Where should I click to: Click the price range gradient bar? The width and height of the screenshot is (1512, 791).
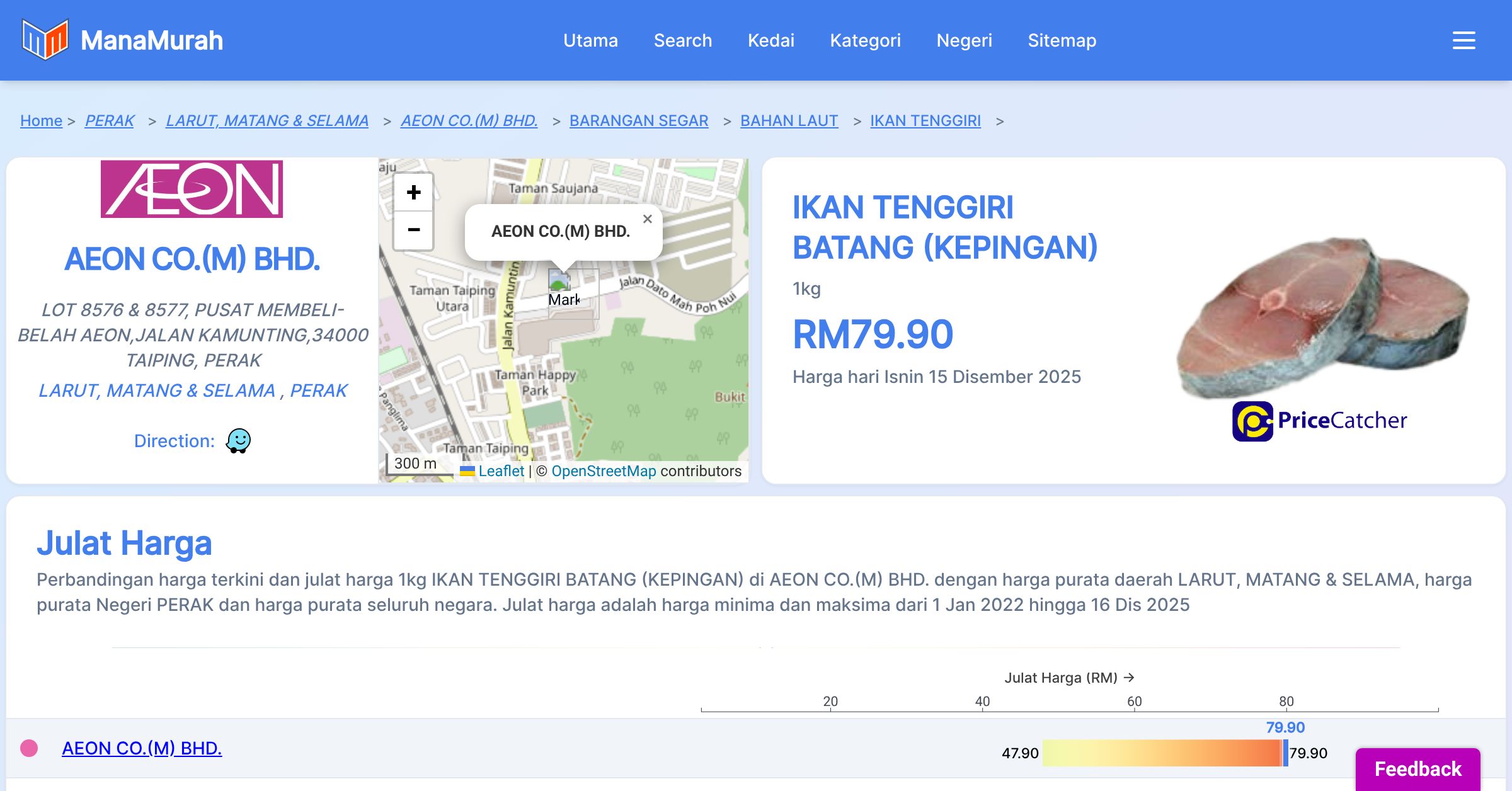pyautogui.click(x=1162, y=753)
